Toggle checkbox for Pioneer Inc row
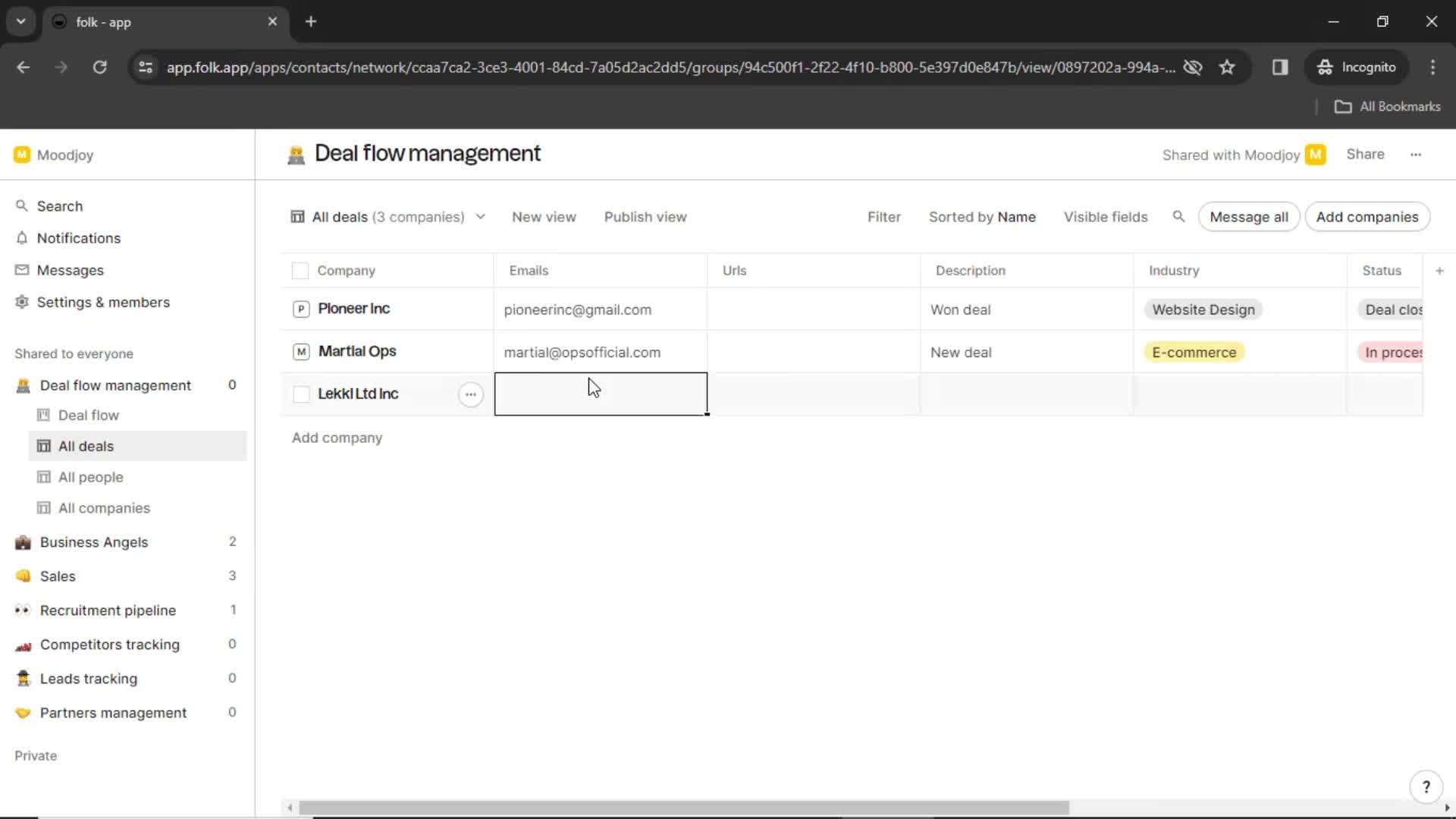Viewport: 1456px width, 819px height. click(x=300, y=308)
